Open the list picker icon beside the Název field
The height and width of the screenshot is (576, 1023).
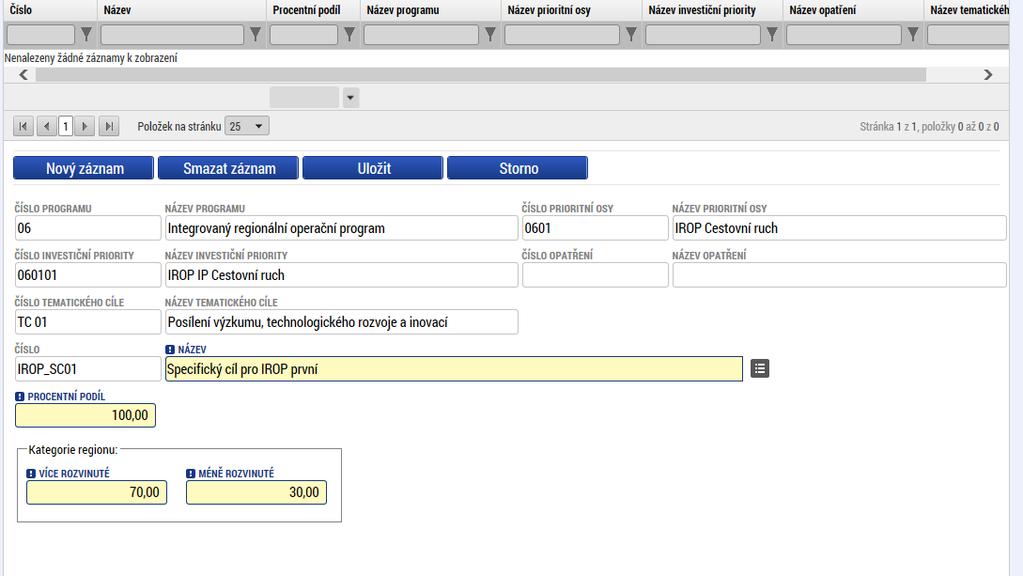[759, 369]
